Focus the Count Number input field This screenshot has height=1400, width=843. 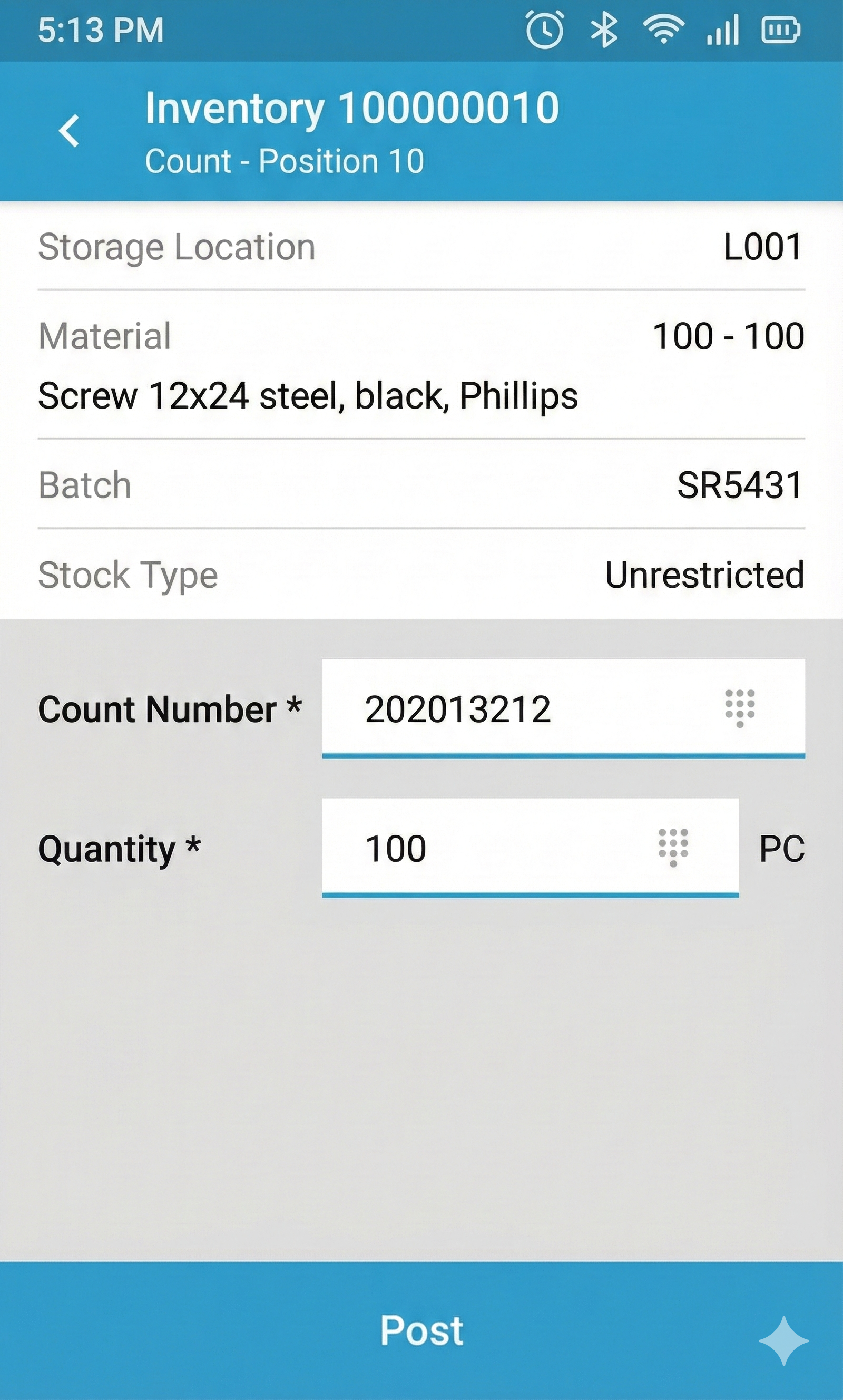[511, 708]
